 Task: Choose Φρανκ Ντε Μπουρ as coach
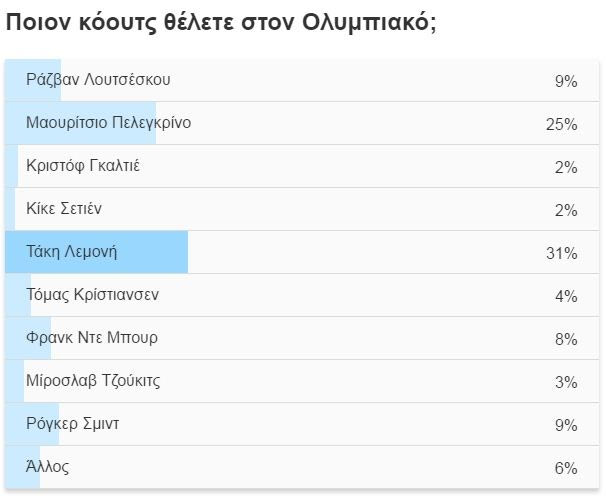click(x=92, y=338)
